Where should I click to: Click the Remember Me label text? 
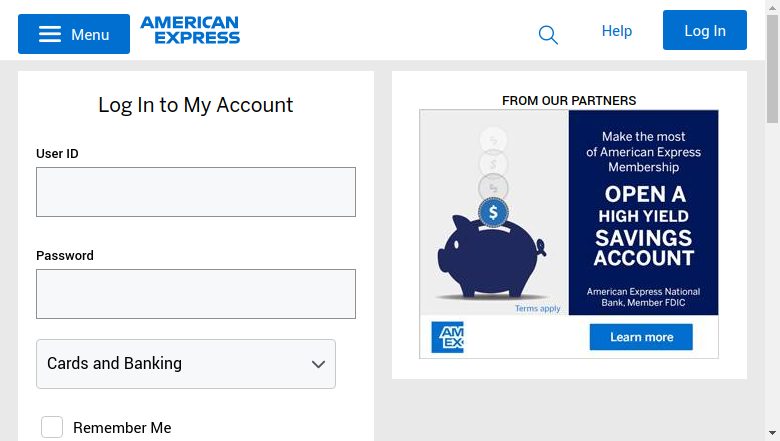(122, 428)
